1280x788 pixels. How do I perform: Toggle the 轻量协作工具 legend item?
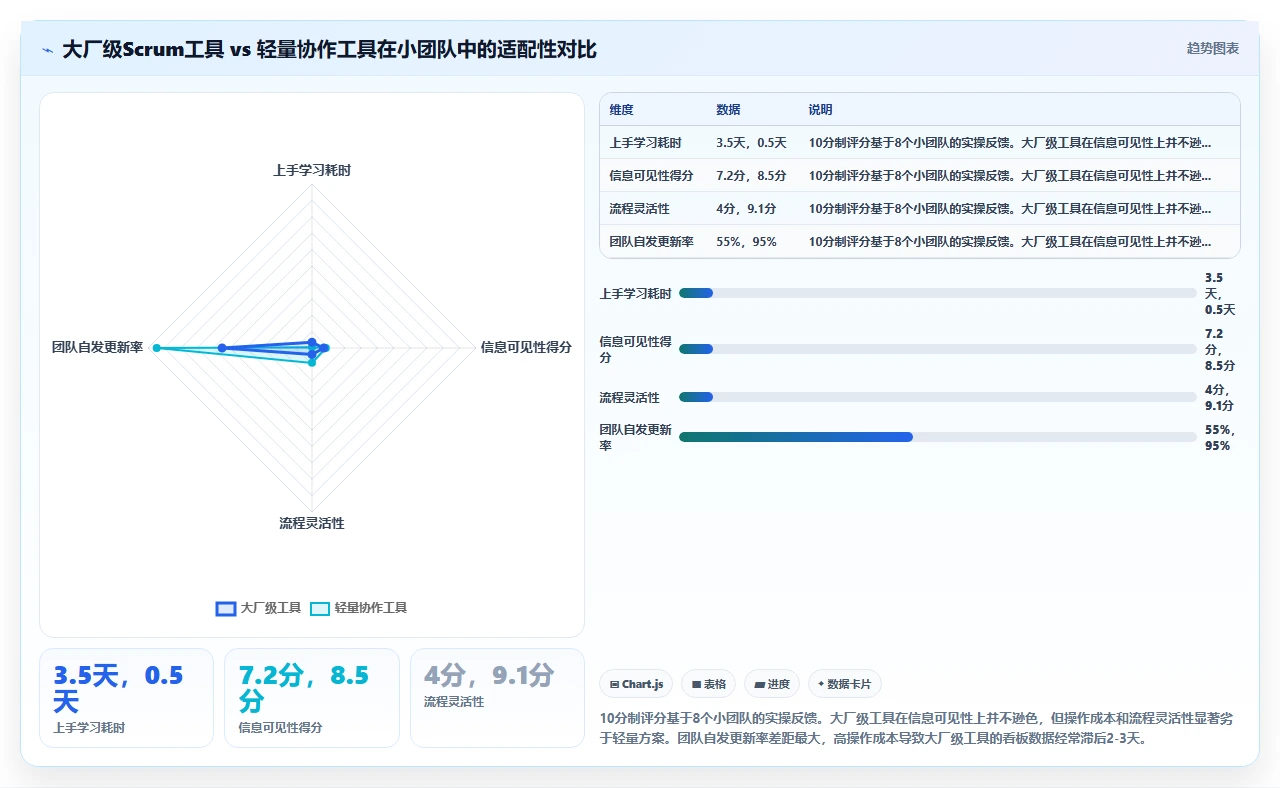(x=359, y=608)
